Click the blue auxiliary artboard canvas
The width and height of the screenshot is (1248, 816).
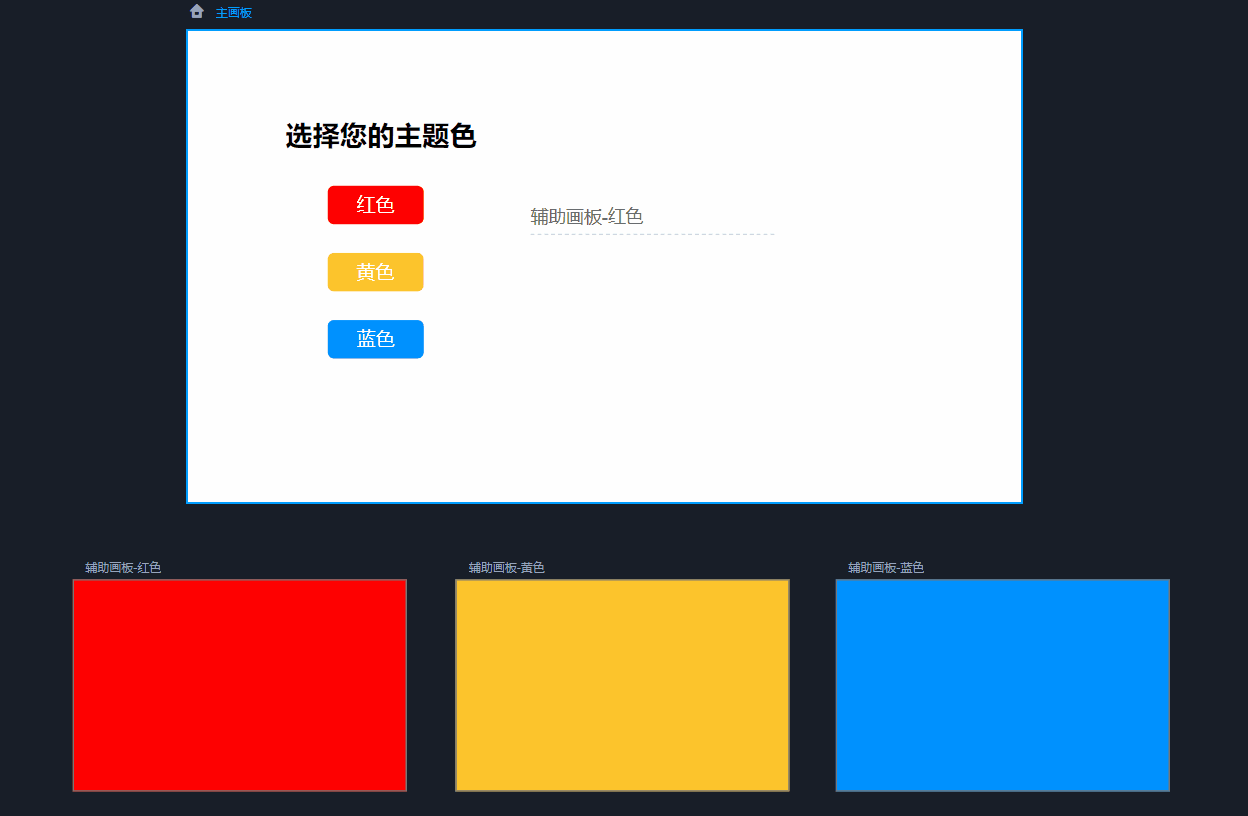coord(1002,685)
